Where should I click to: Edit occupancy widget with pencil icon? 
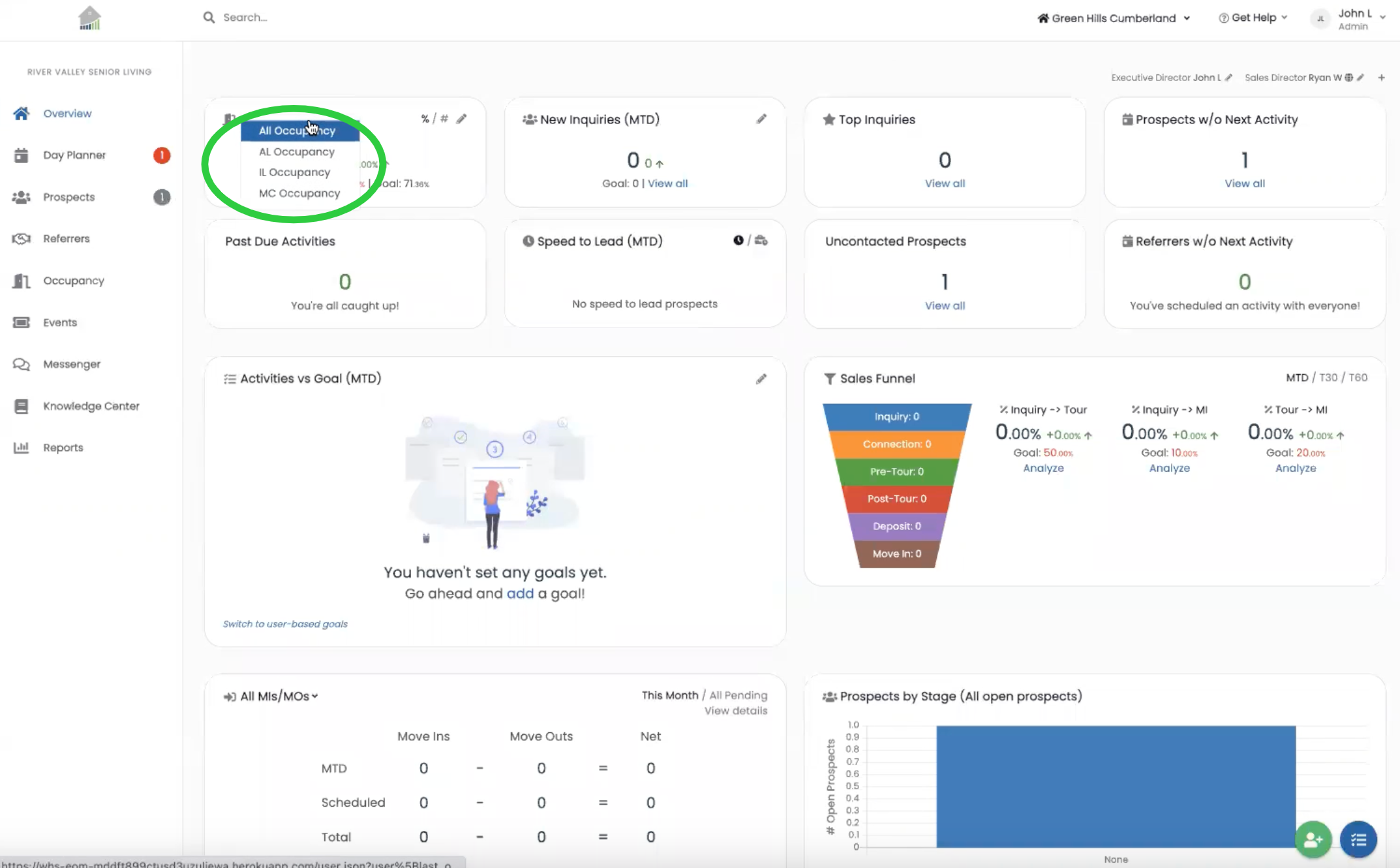tap(461, 119)
